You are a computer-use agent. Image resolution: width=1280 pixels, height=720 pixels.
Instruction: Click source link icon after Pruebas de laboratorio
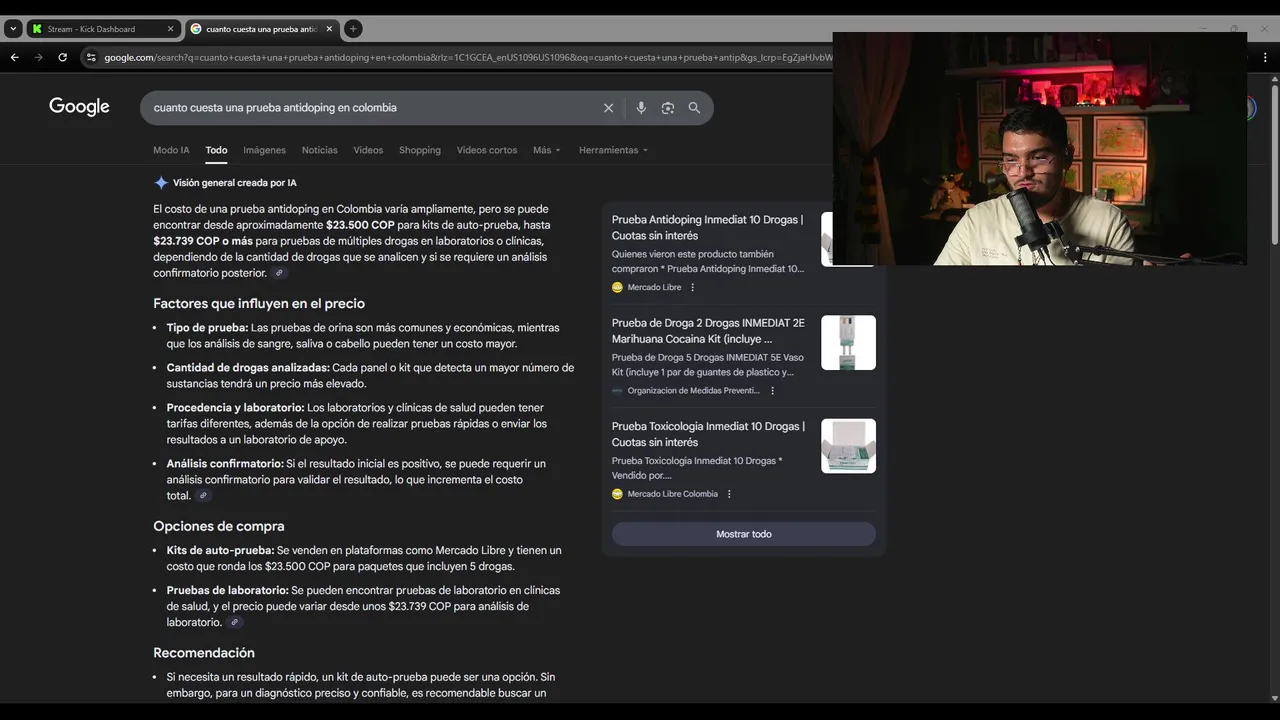[x=234, y=622]
